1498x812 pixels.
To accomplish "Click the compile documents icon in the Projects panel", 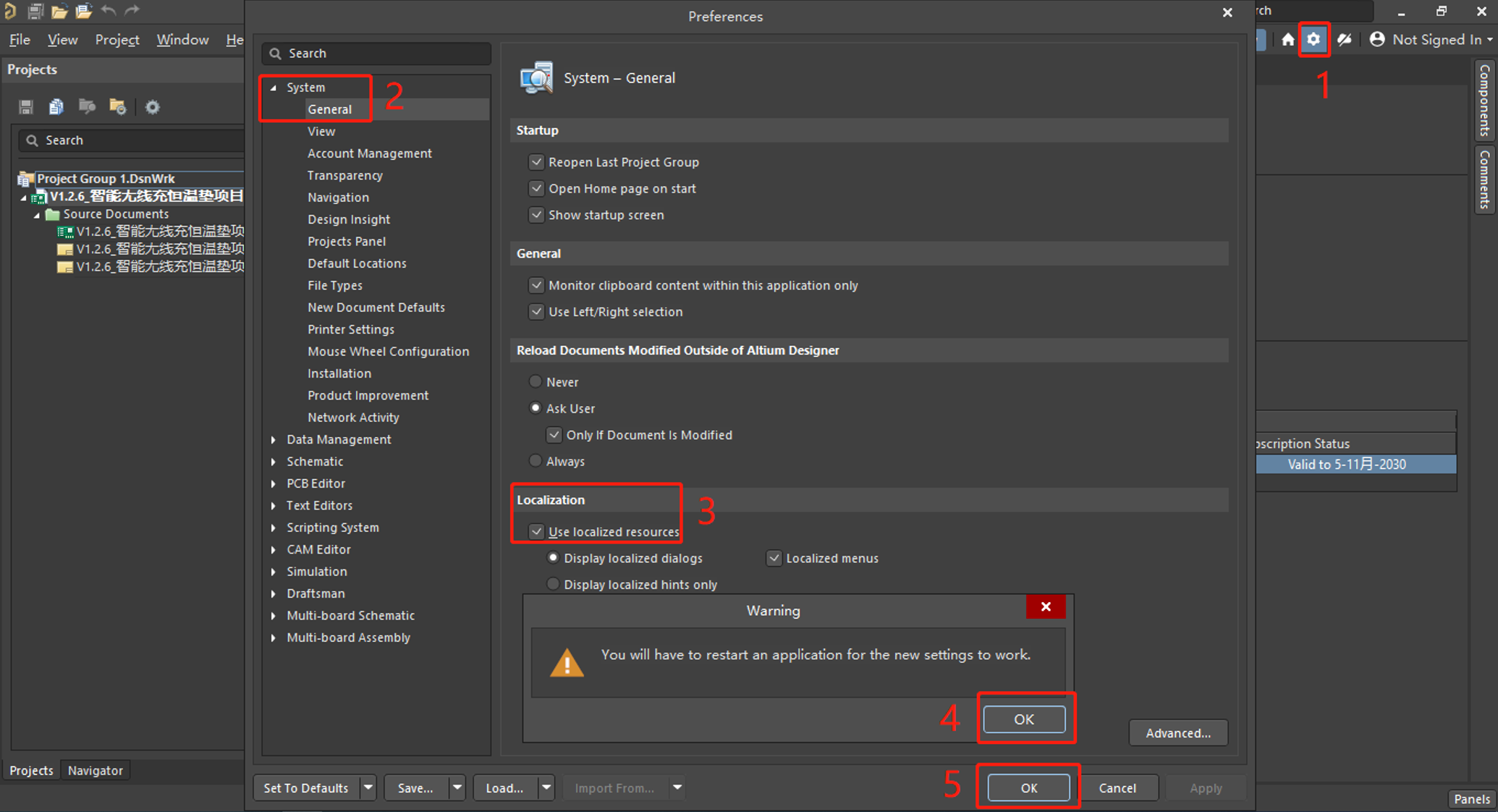I will pyautogui.click(x=56, y=107).
